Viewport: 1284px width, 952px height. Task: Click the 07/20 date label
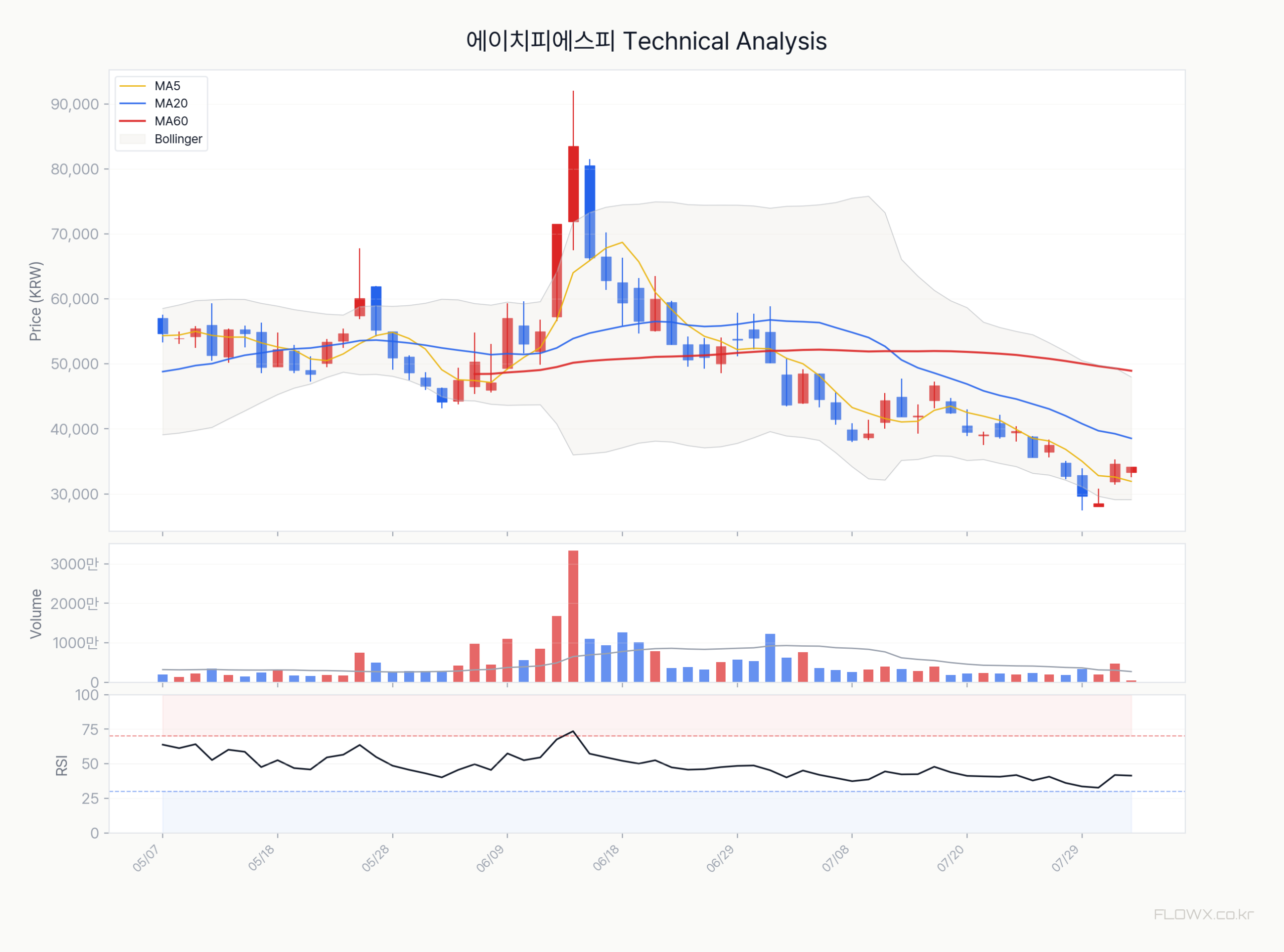pos(950,859)
